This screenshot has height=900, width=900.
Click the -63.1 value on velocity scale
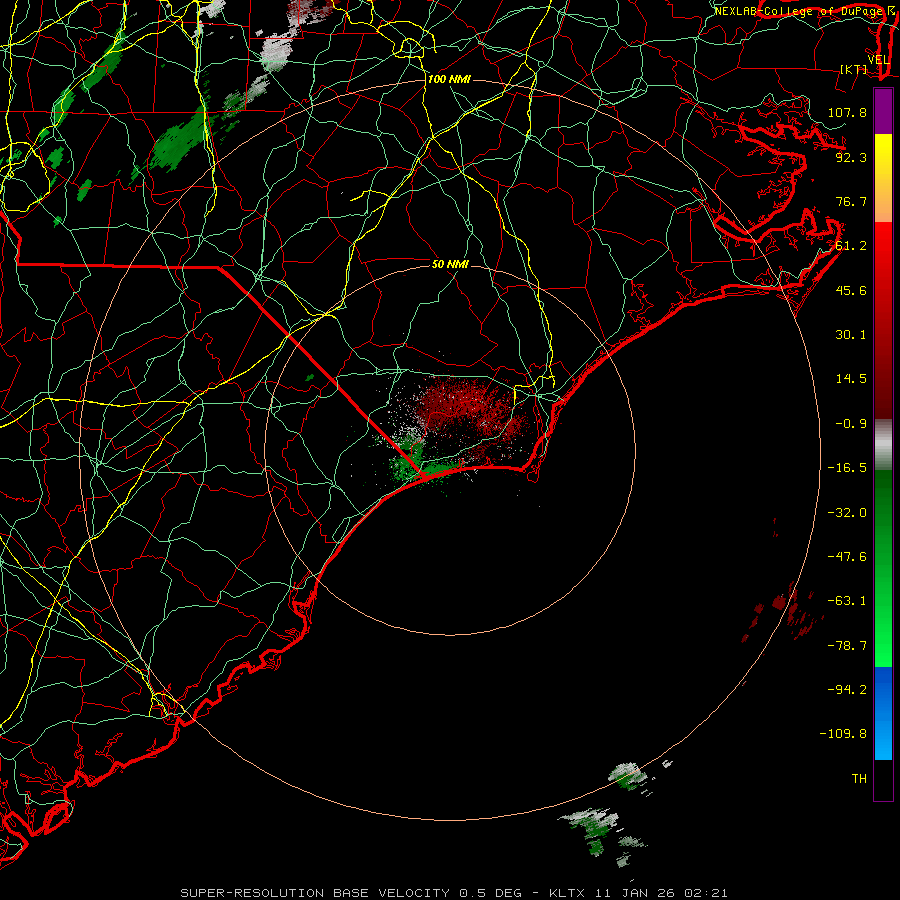click(x=847, y=601)
